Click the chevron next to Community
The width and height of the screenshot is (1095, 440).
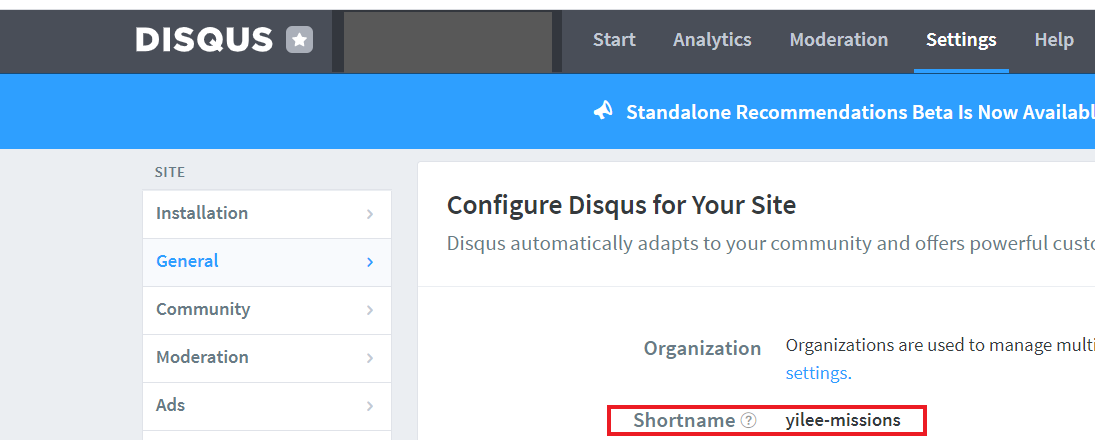370,310
